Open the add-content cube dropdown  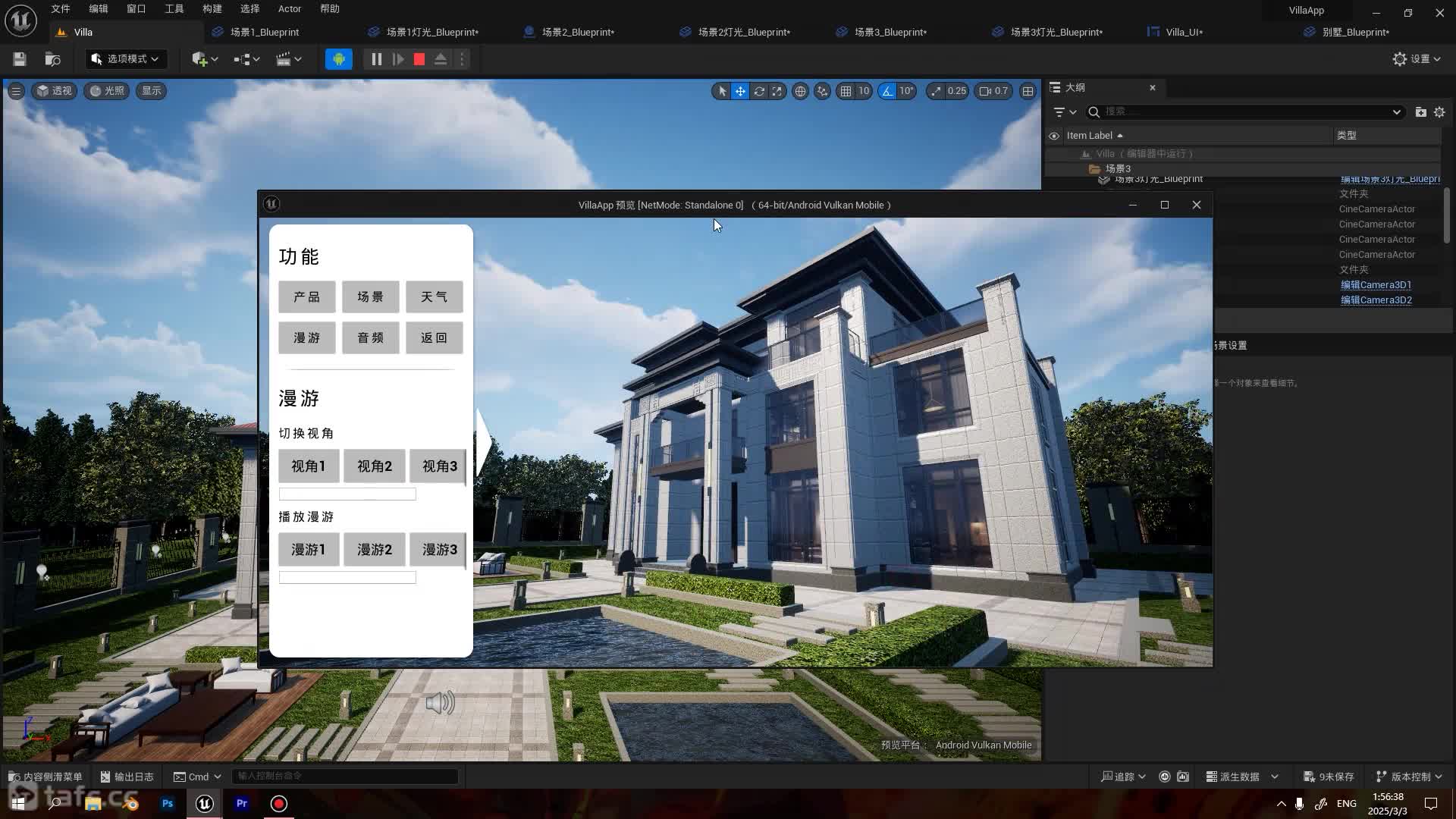pyautogui.click(x=205, y=59)
